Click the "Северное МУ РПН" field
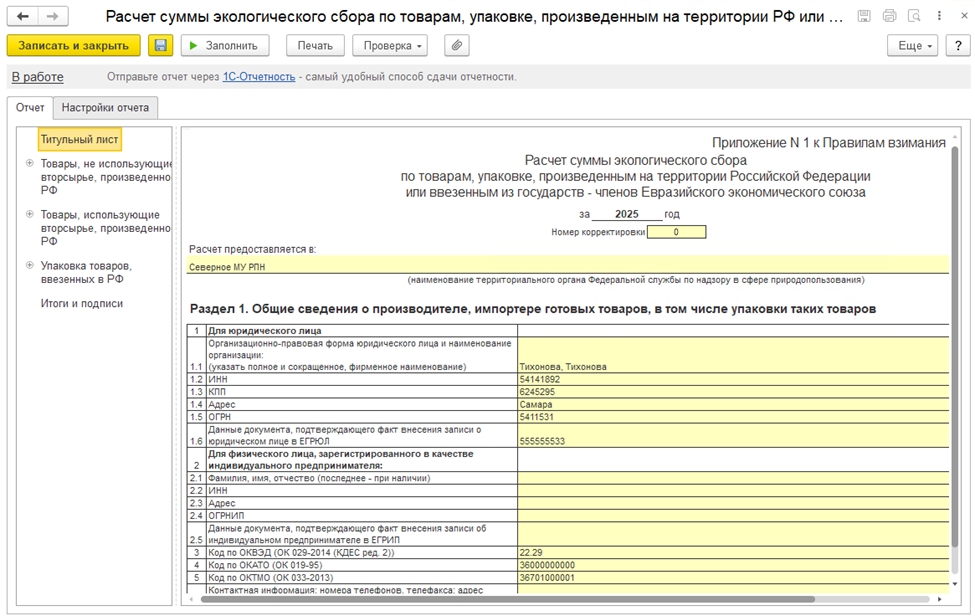975x616 pixels. point(568,265)
